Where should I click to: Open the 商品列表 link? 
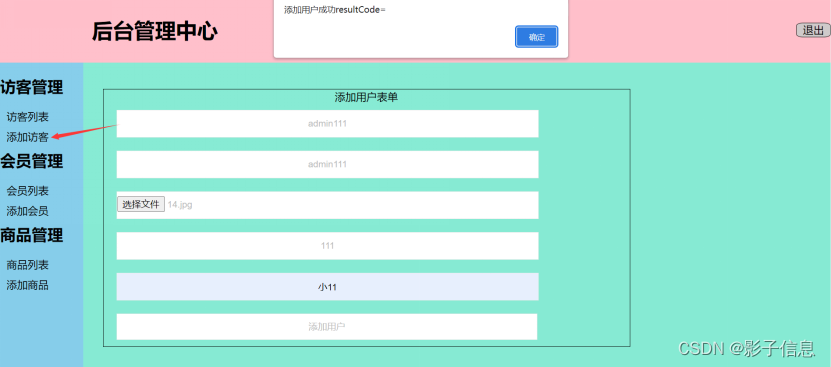[28, 265]
